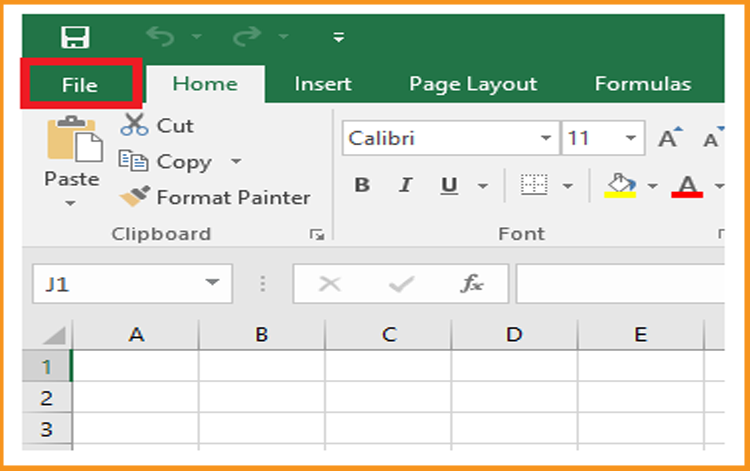750x471 pixels.
Task: Expand the Paste options arrow
Action: 71,203
